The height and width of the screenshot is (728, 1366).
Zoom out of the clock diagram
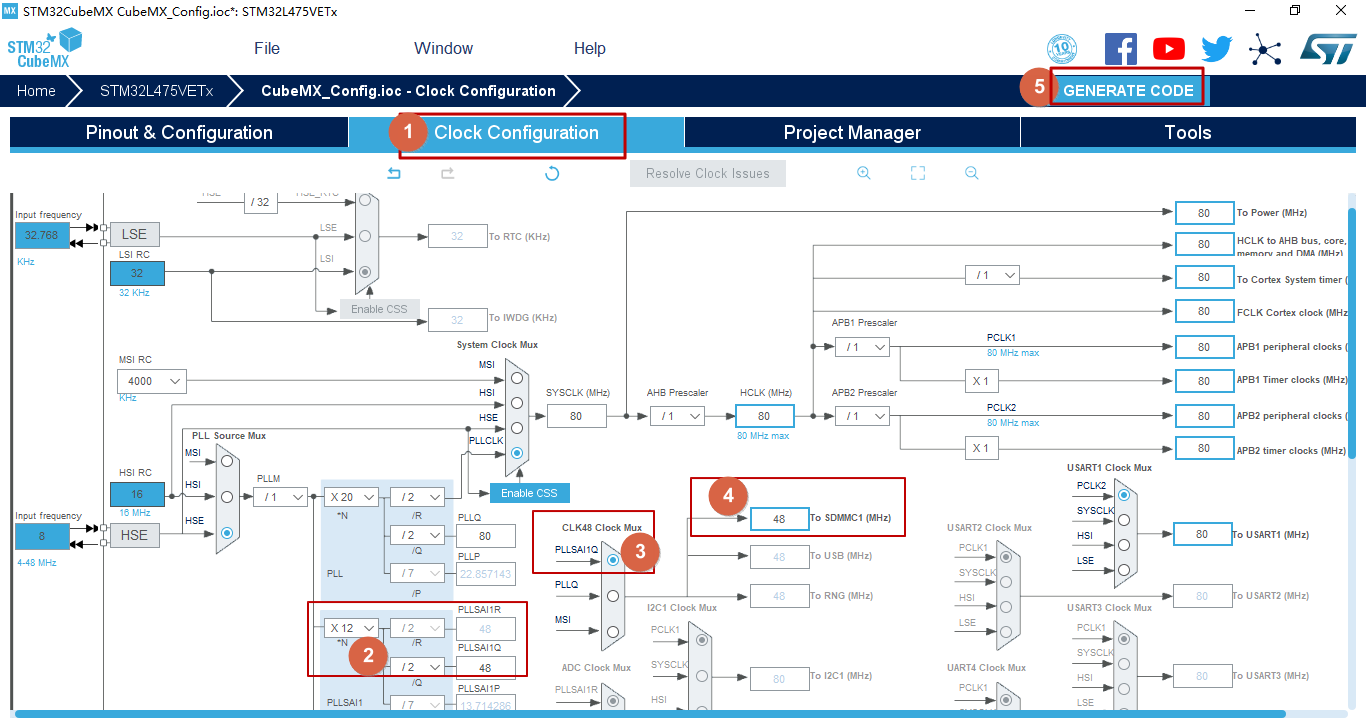971,173
